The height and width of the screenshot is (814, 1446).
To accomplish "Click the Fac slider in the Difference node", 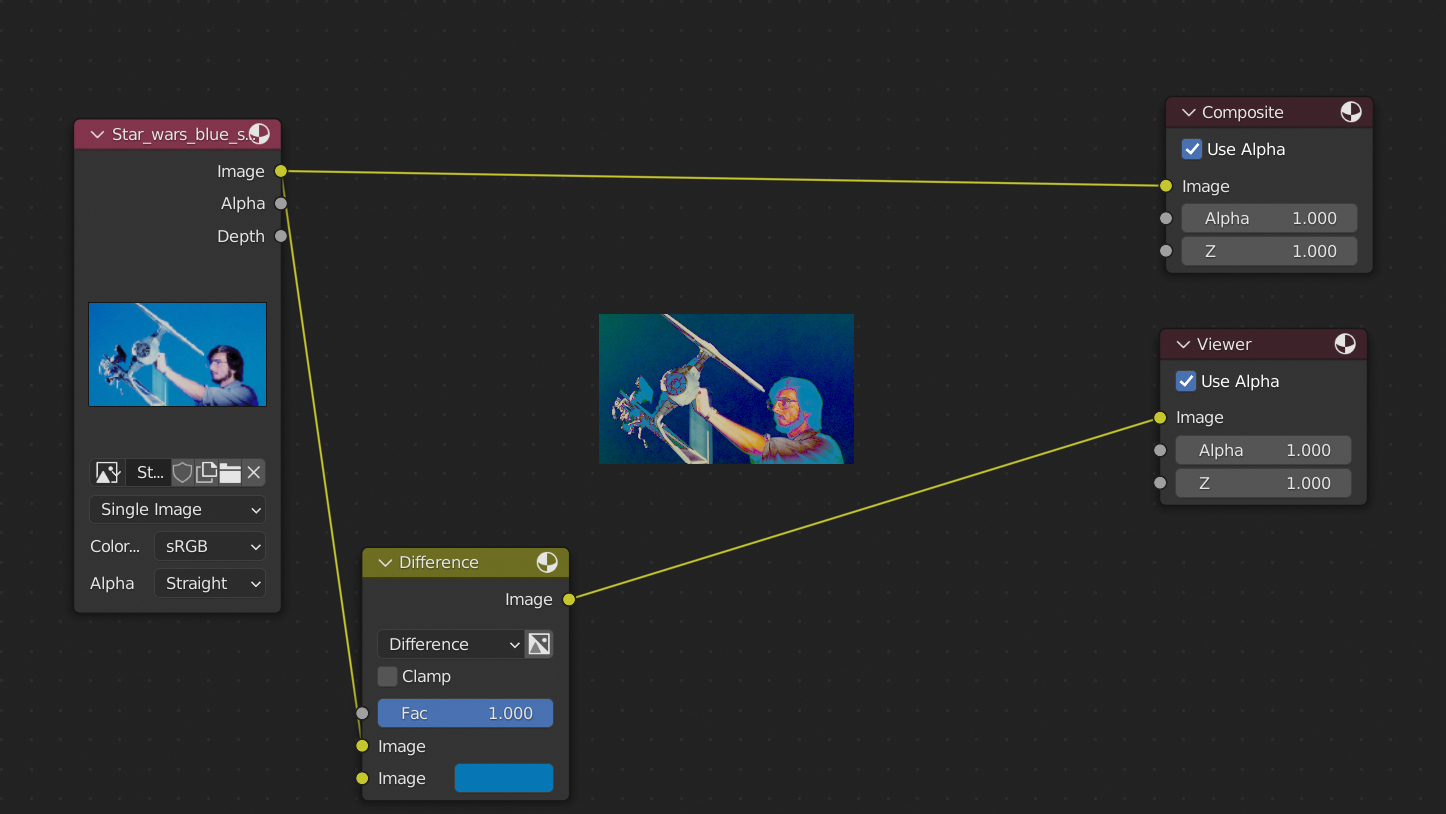I will pyautogui.click(x=465, y=713).
